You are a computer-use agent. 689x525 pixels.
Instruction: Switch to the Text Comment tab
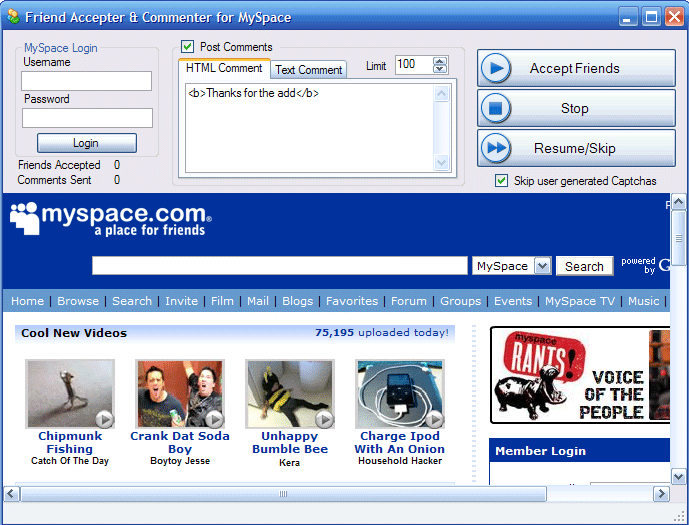coord(308,70)
